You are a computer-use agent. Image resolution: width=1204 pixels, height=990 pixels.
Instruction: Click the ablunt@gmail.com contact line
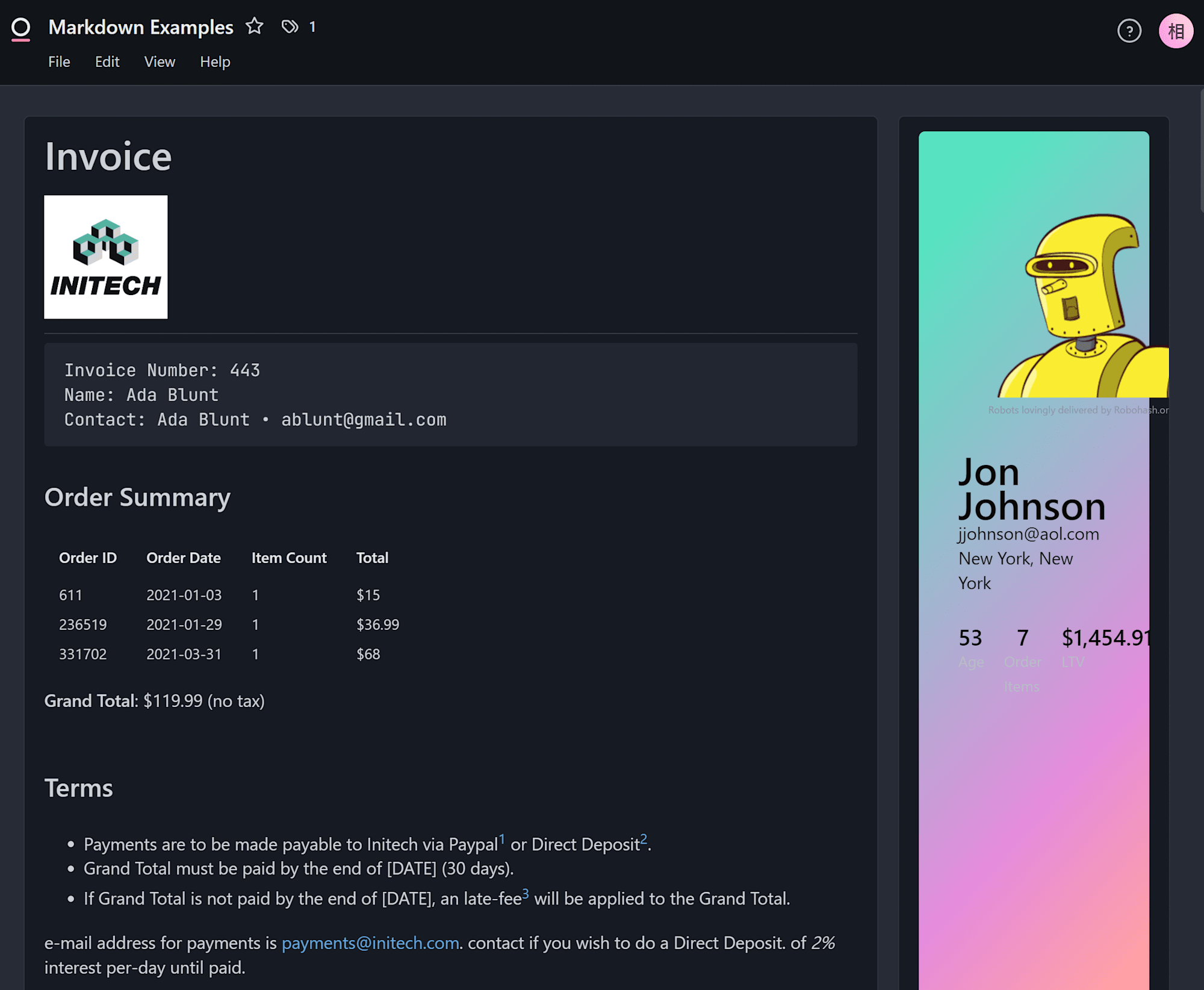(255, 419)
